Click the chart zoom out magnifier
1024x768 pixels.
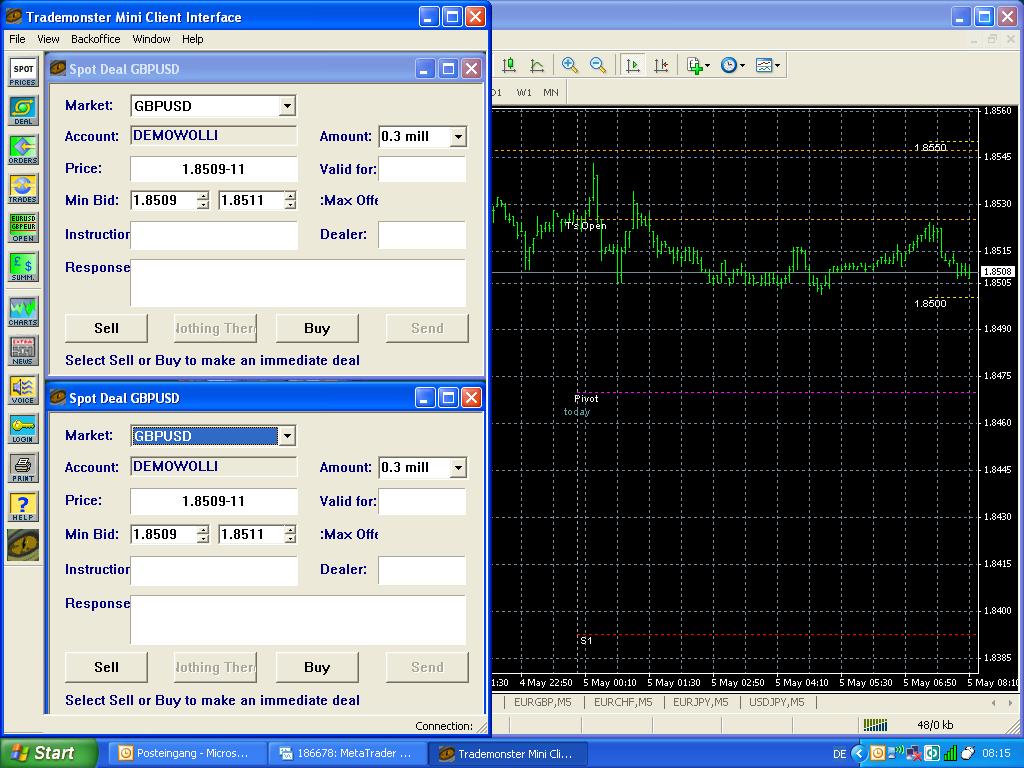[598, 65]
